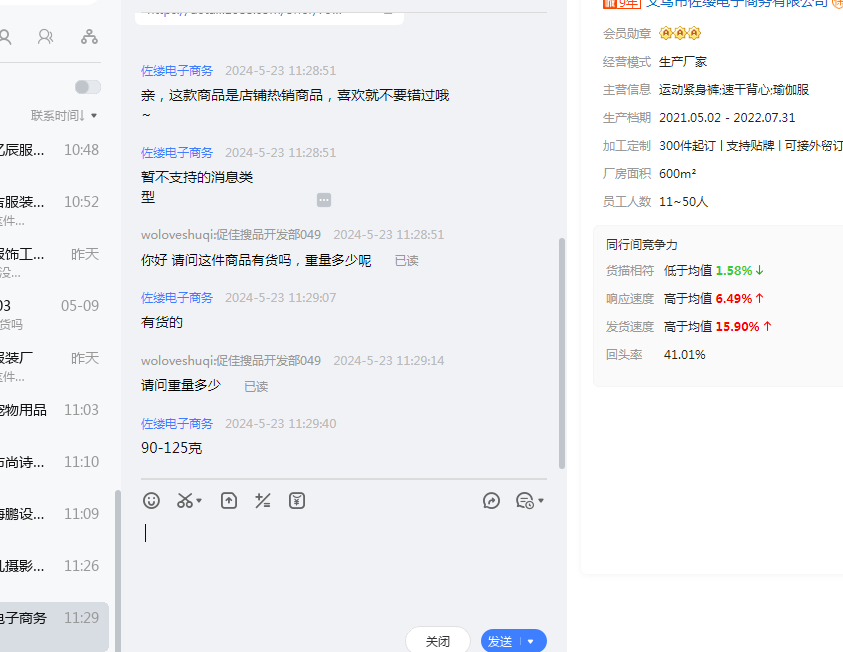This screenshot has height=652, width=843.
Task: Click the yuan order/payment icon
Action: pyautogui.click(x=297, y=501)
